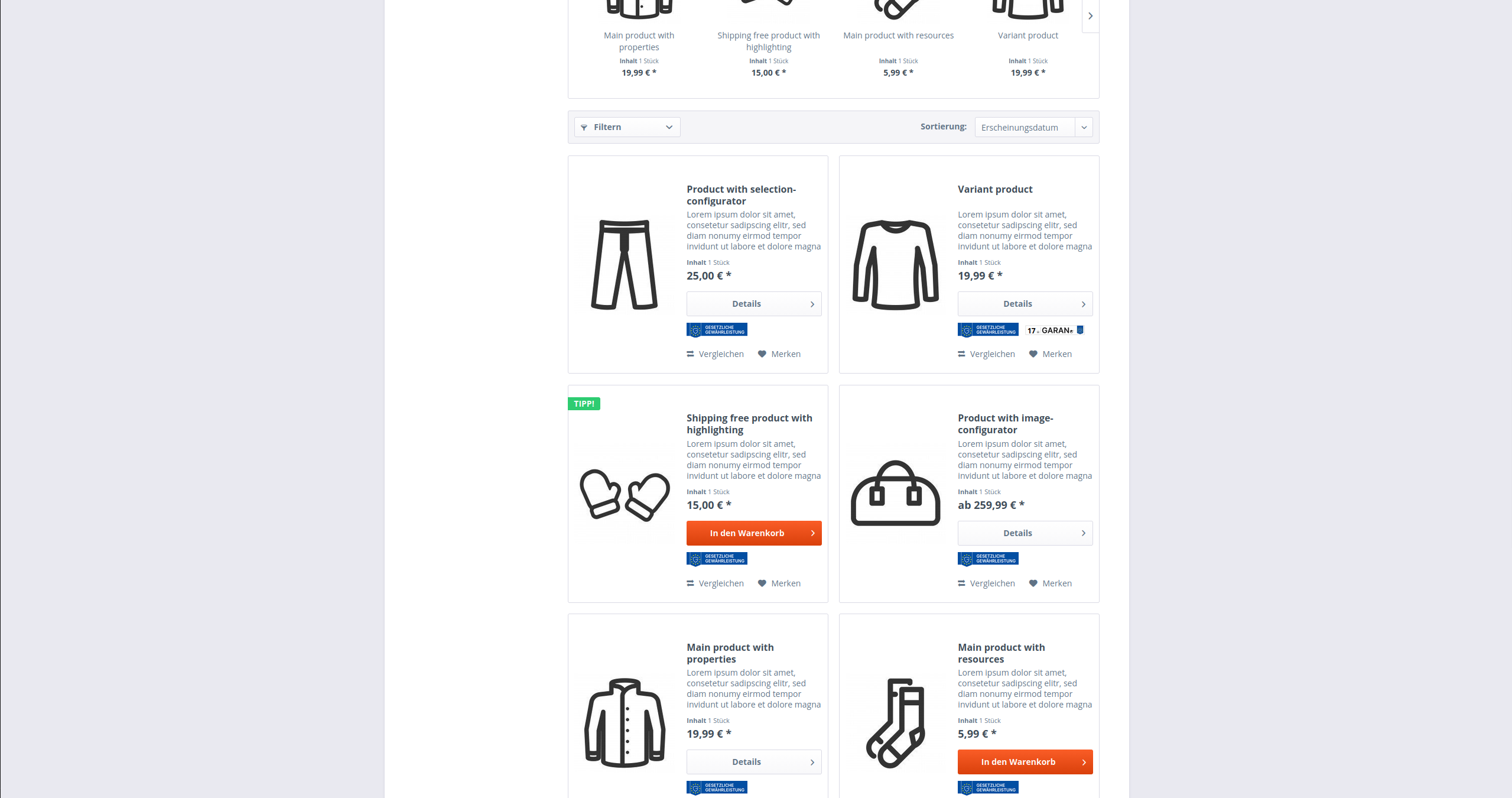Open Details for Product with selection-configurator
1512x798 pixels.
(x=754, y=304)
